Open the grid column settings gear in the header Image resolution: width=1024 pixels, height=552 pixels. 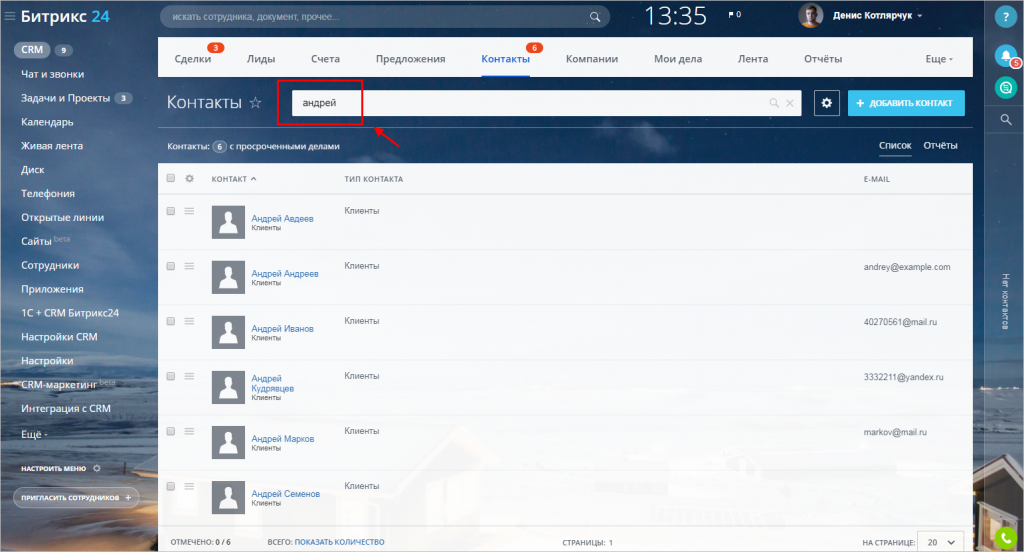click(189, 178)
